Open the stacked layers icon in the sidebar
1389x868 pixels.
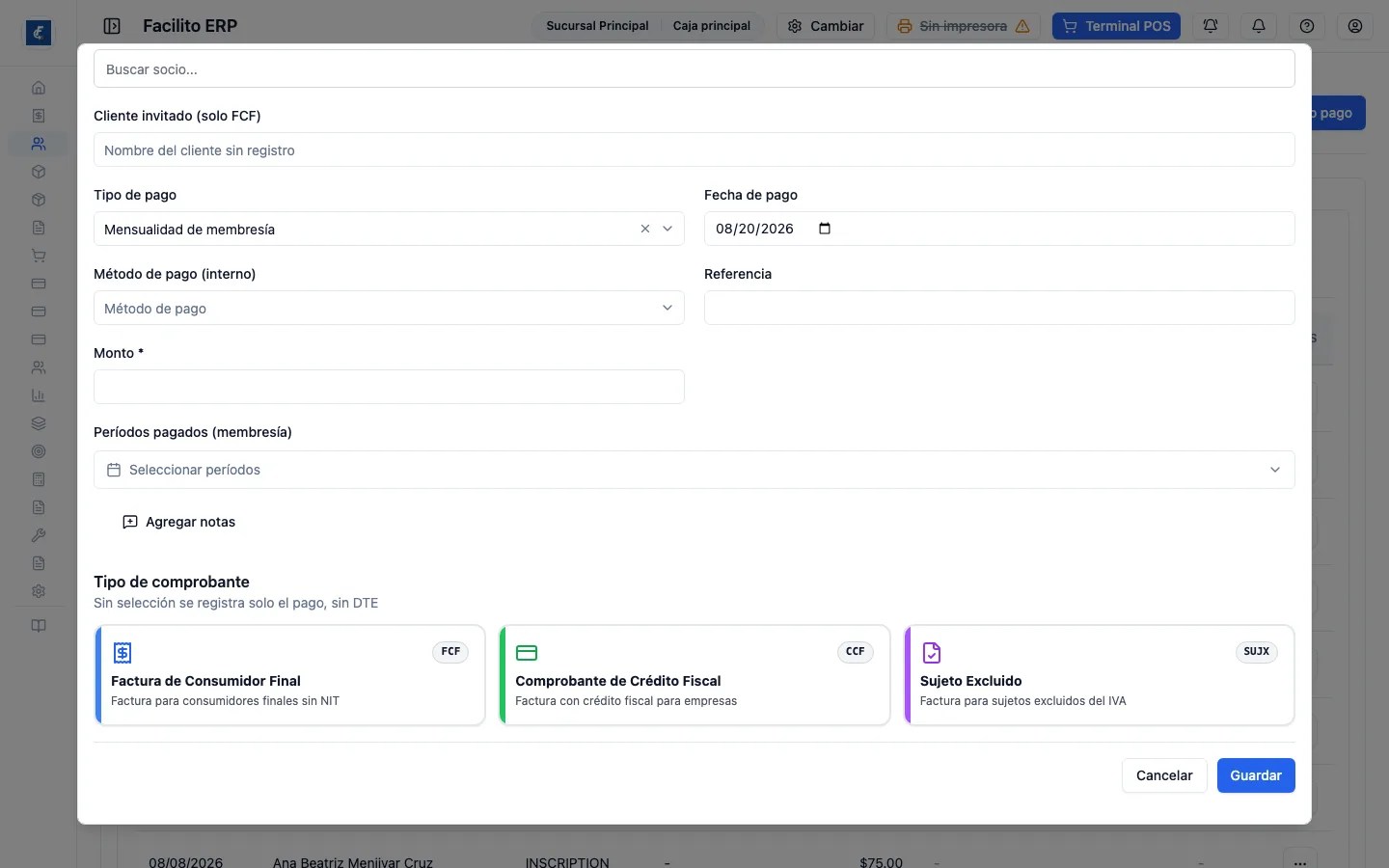point(39,423)
